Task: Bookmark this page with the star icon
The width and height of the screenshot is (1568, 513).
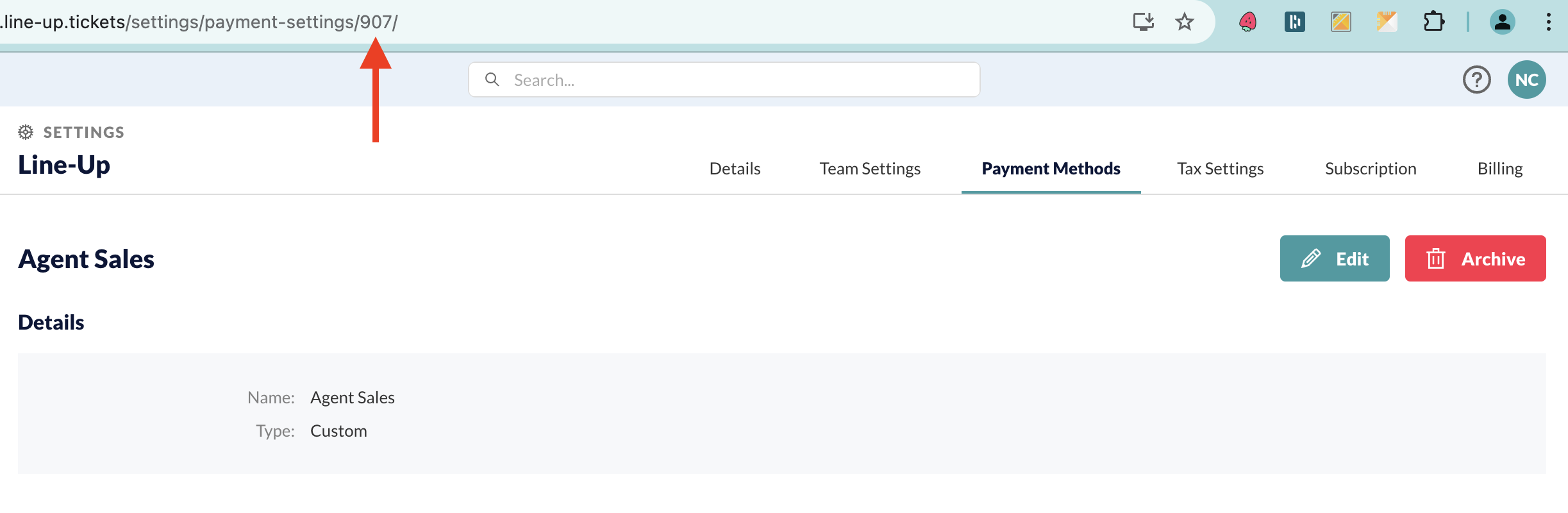Action: [x=1184, y=22]
